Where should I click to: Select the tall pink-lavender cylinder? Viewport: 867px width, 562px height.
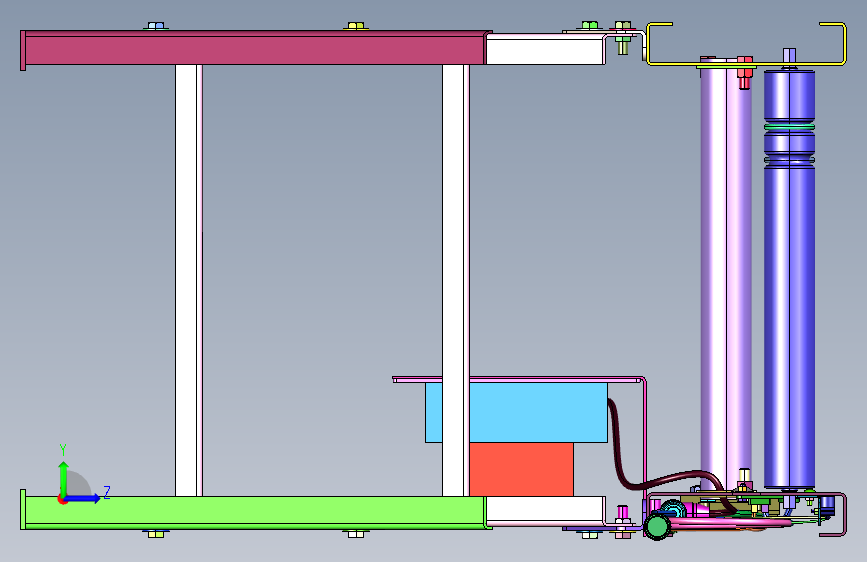[x=725, y=277]
